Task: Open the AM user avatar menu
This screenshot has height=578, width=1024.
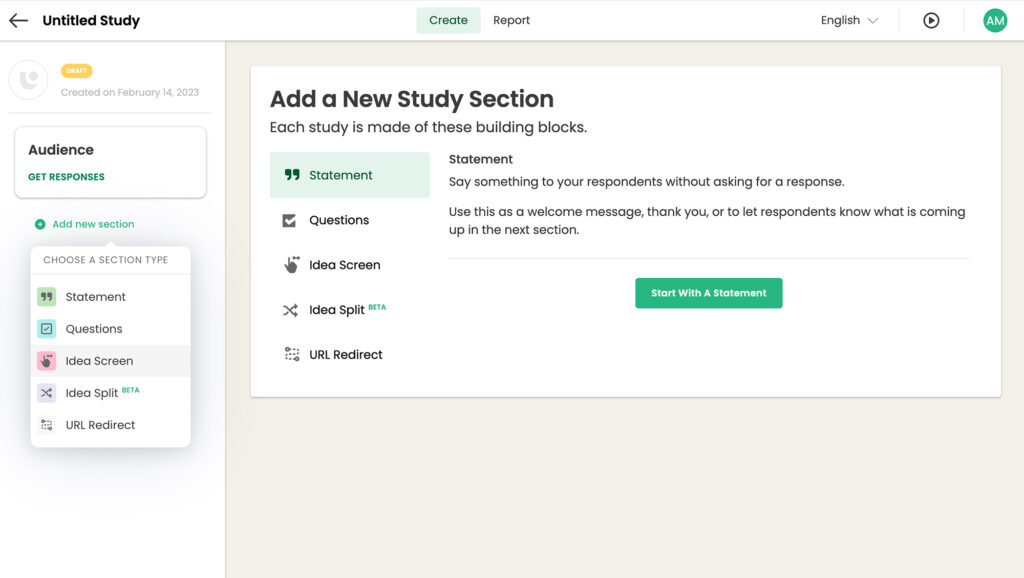Action: [995, 20]
